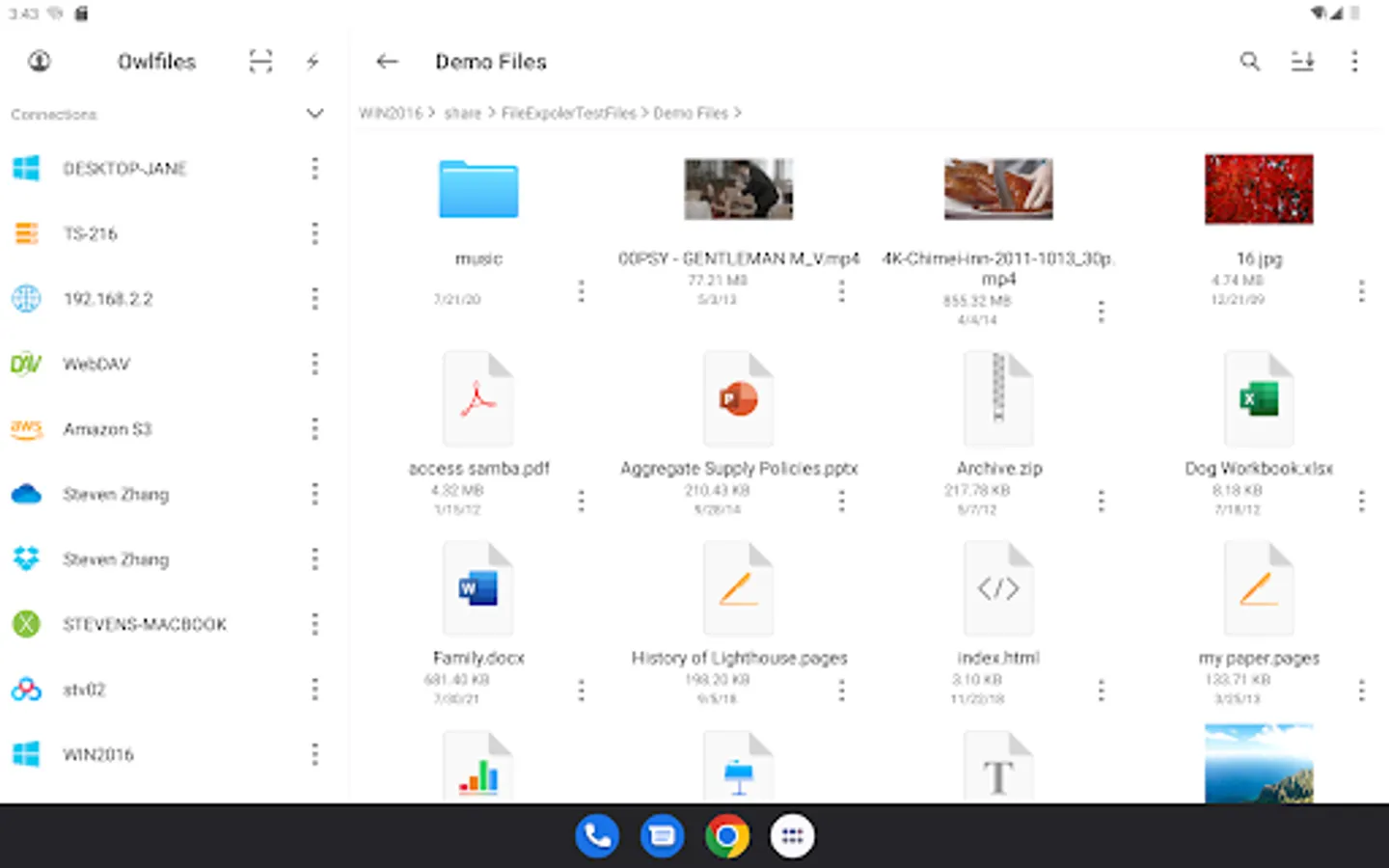Open more options for Aggregate Supply Policies.pptx
Screen dimensions: 1389x868
pyautogui.click(x=841, y=501)
